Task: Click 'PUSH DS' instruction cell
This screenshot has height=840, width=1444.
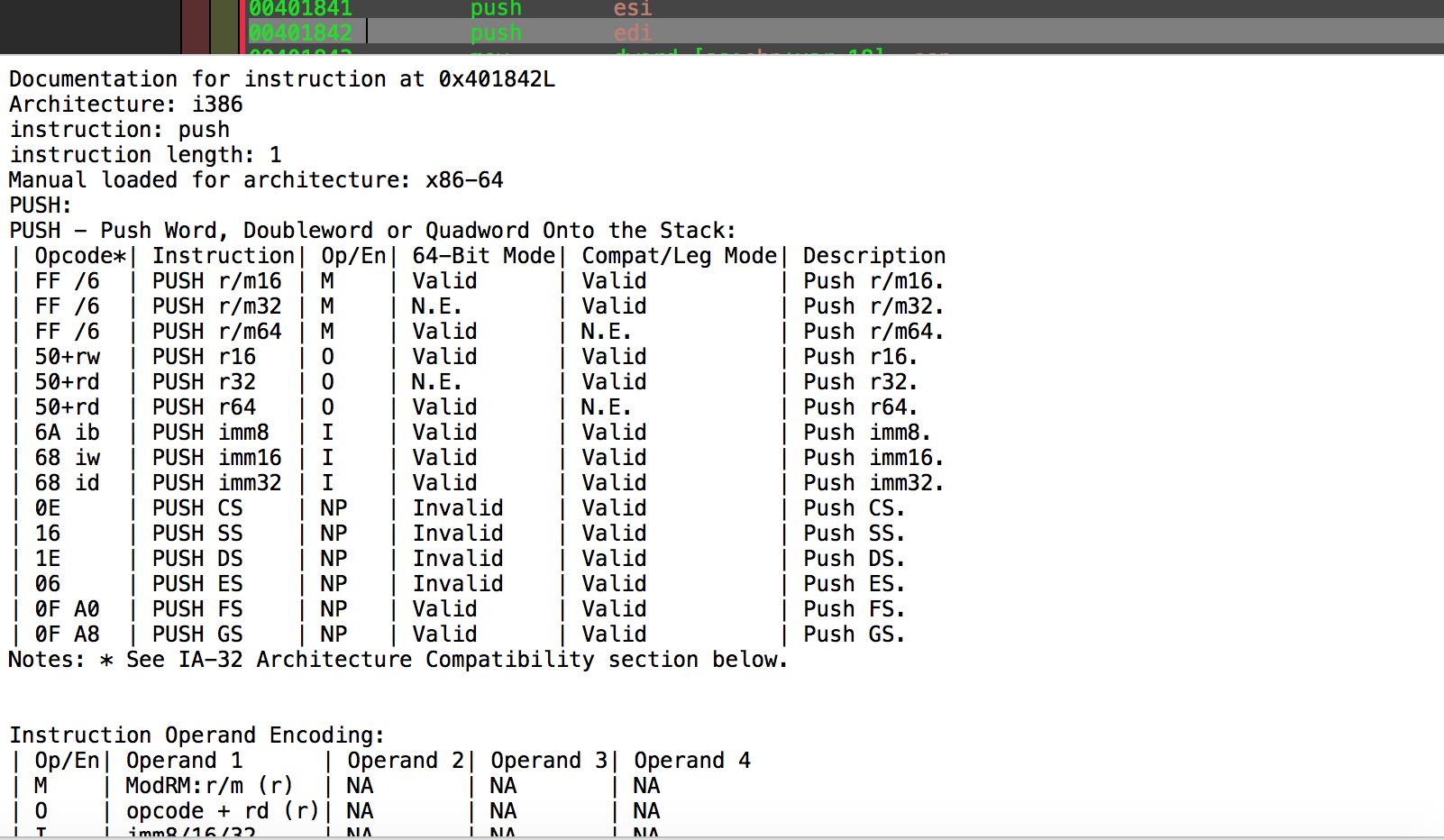Action: click(x=197, y=559)
